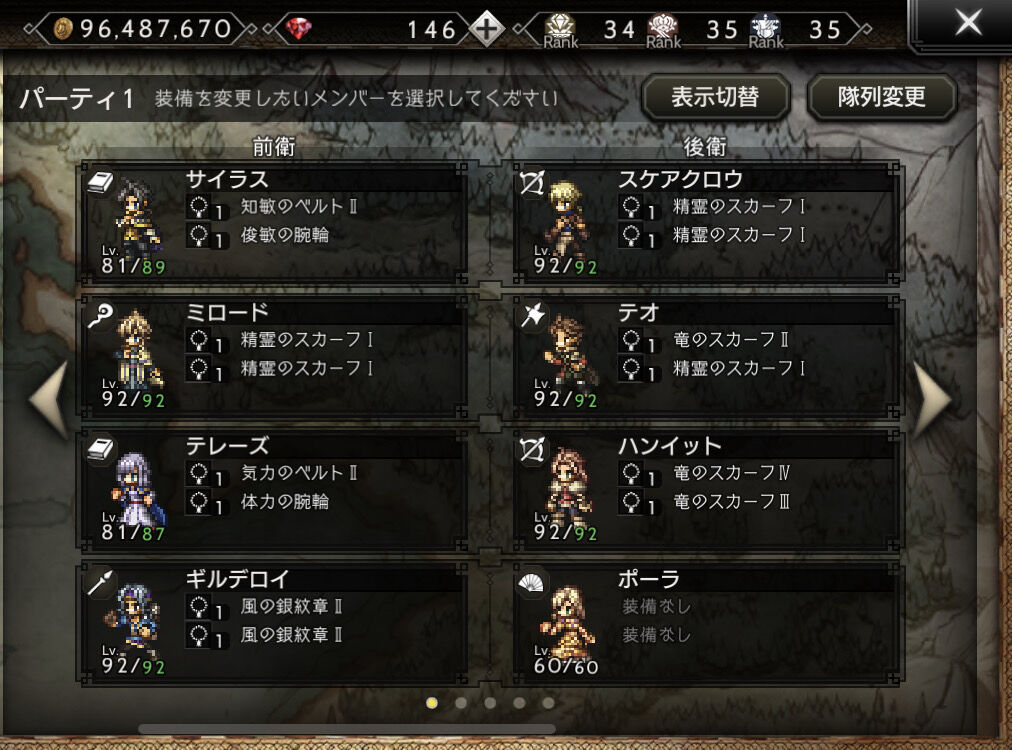Click the bow icon beside スケアクロウ
Image resolution: width=1012 pixels, height=750 pixels.
pos(532,183)
